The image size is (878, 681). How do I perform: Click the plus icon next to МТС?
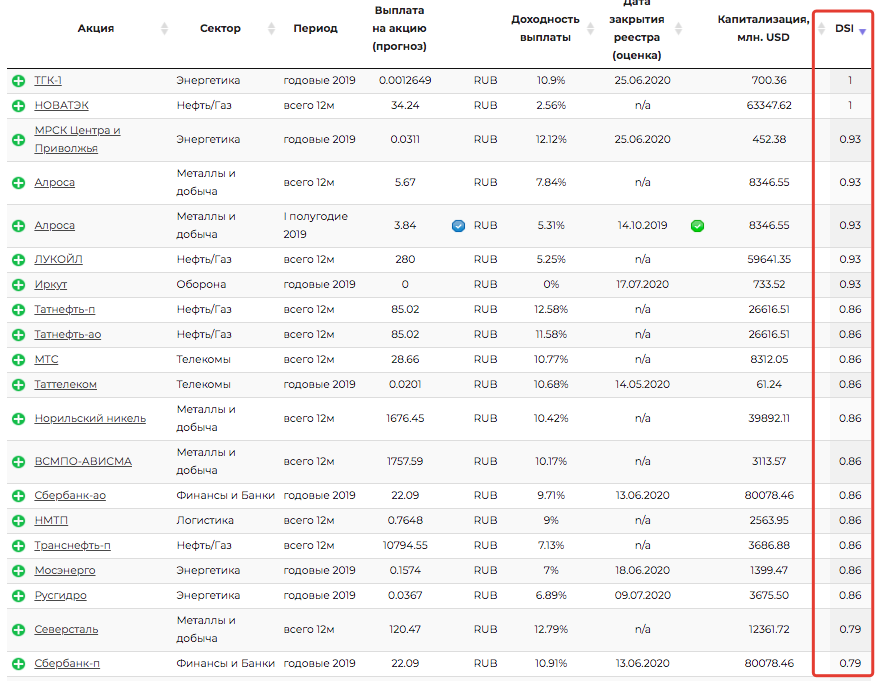18,360
